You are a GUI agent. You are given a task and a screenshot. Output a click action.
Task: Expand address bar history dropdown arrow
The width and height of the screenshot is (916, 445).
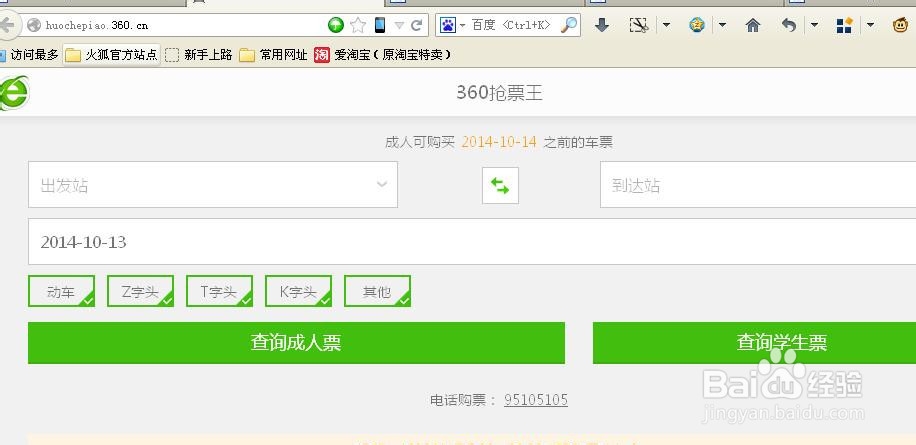tap(399, 25)
